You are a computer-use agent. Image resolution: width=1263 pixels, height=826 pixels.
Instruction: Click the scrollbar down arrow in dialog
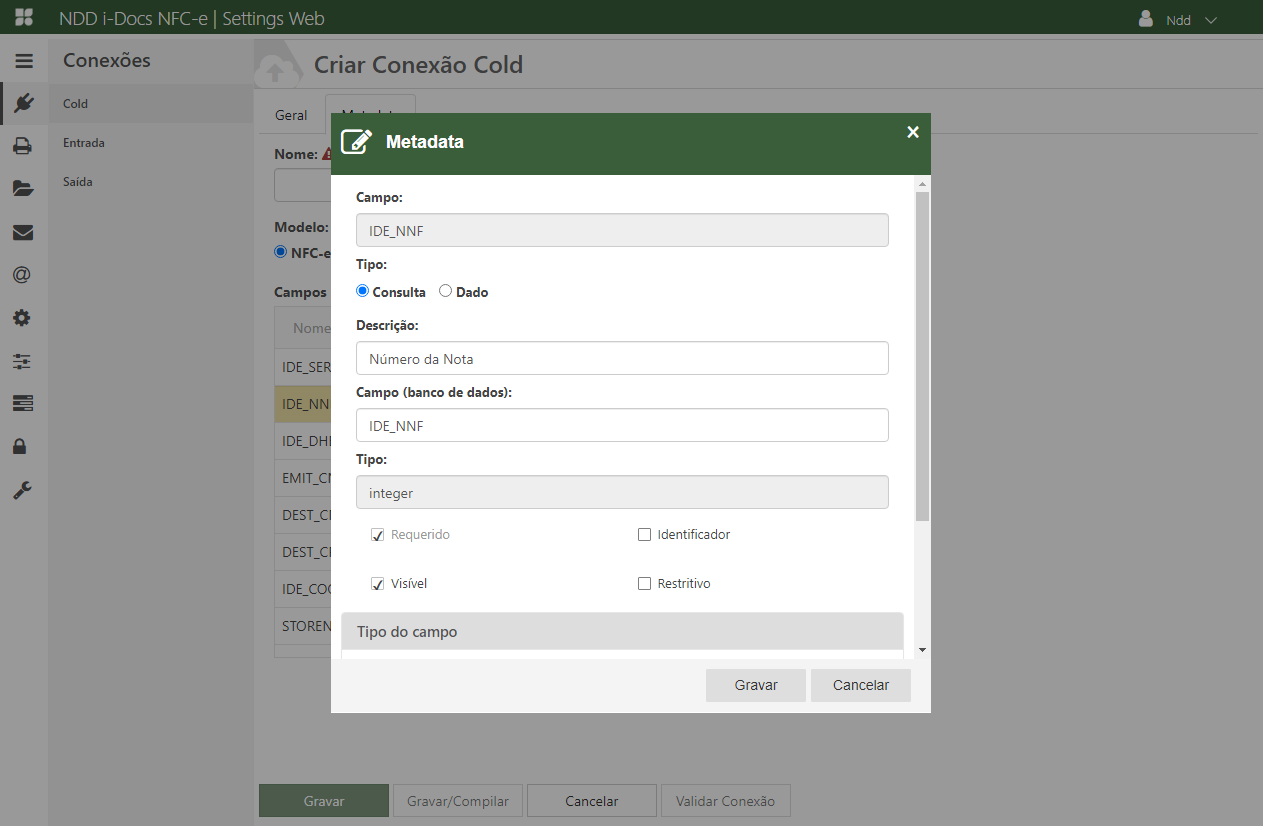922,650
